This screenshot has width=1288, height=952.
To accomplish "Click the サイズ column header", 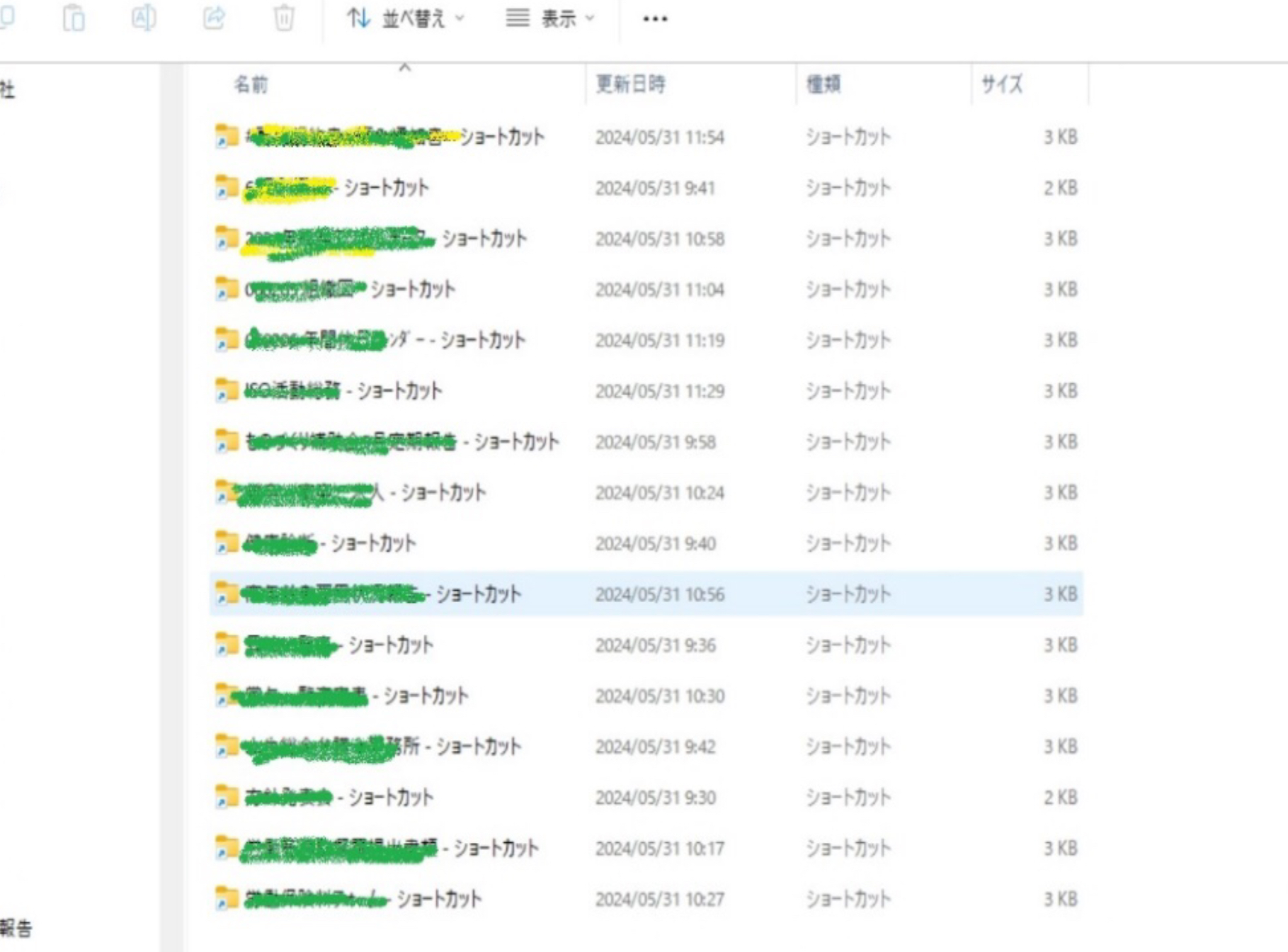I will 1001,85.
